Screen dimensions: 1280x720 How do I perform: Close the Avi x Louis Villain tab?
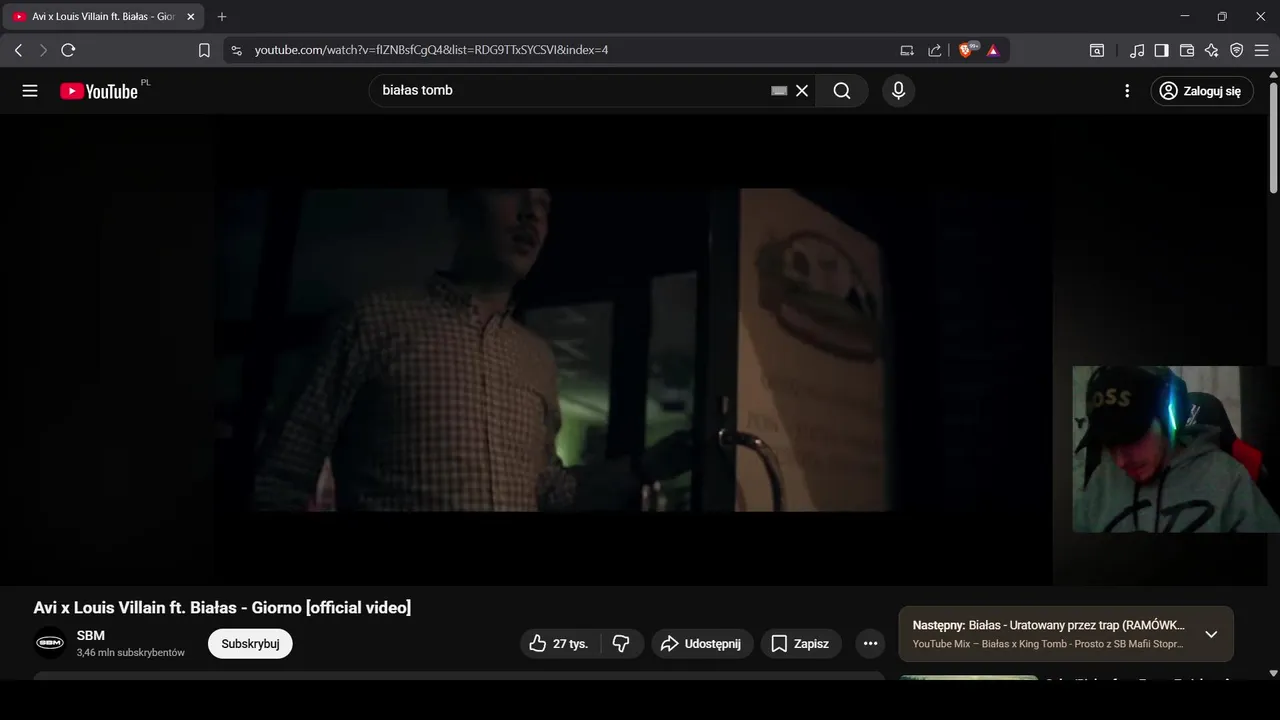[x=191, y=17]
